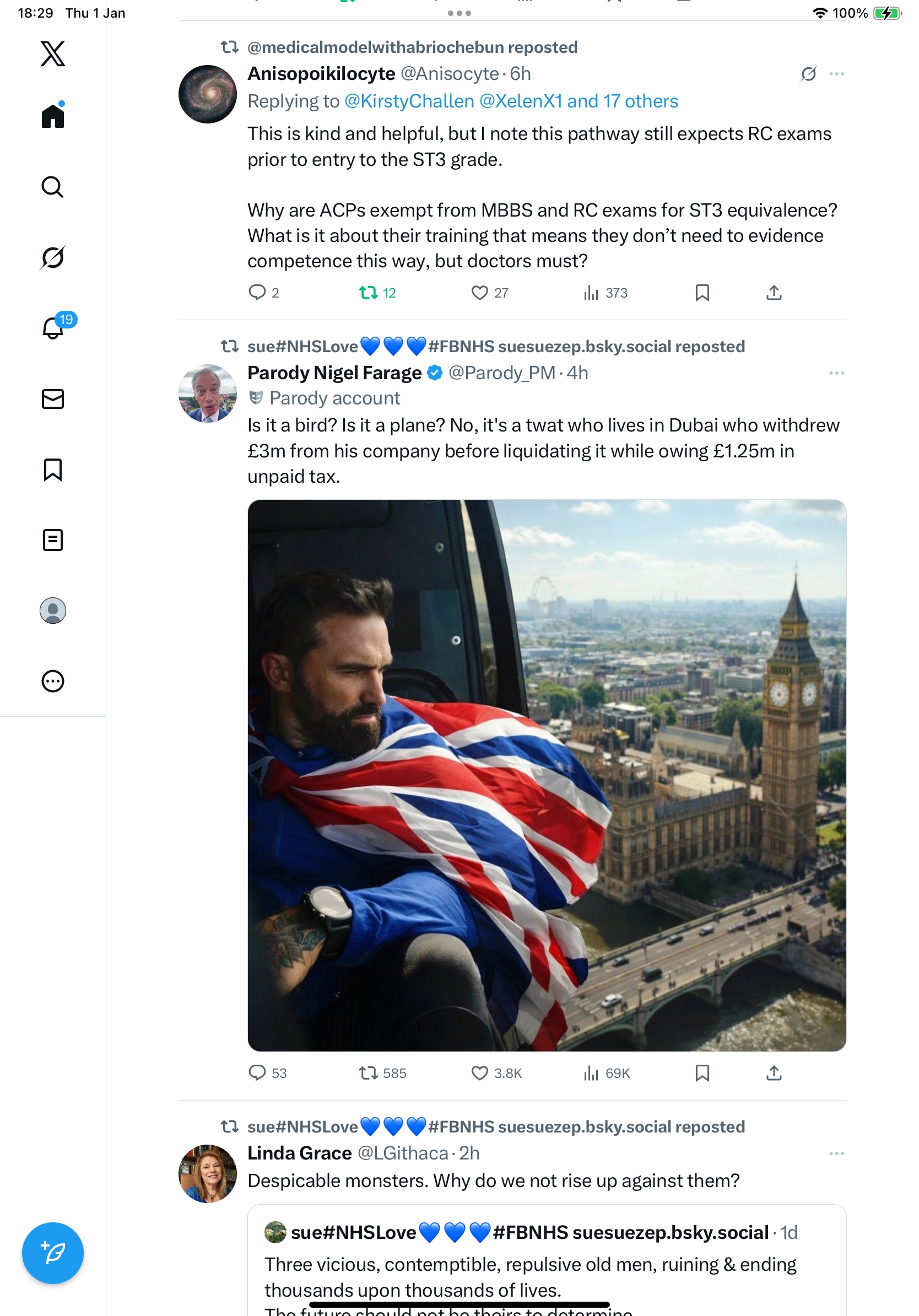
Task: Open the Union Jack flag photo
Action: (x=547, y=775)
